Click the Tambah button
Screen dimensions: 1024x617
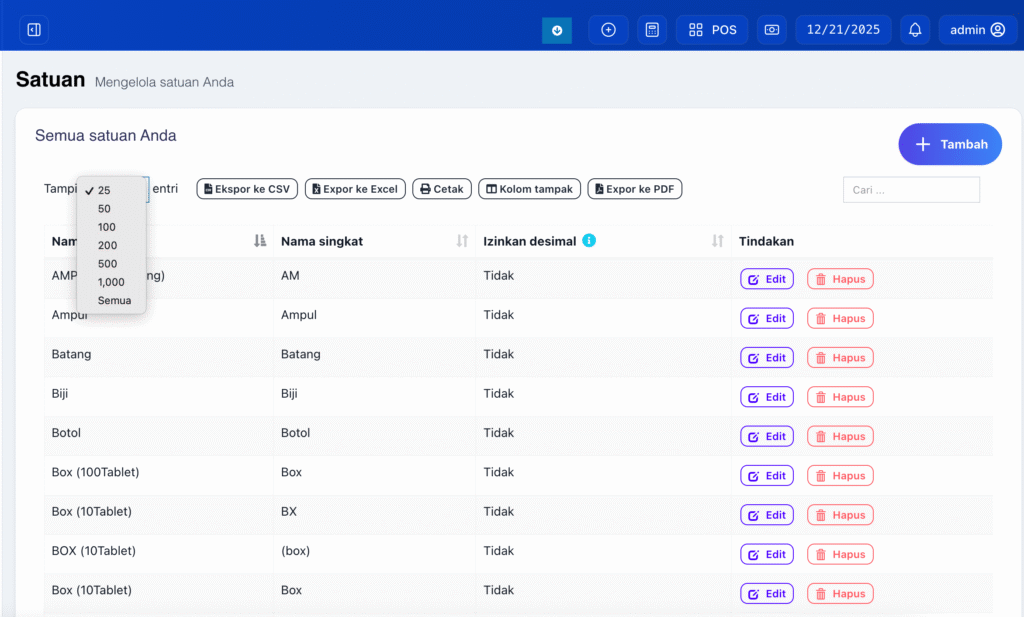950,144
